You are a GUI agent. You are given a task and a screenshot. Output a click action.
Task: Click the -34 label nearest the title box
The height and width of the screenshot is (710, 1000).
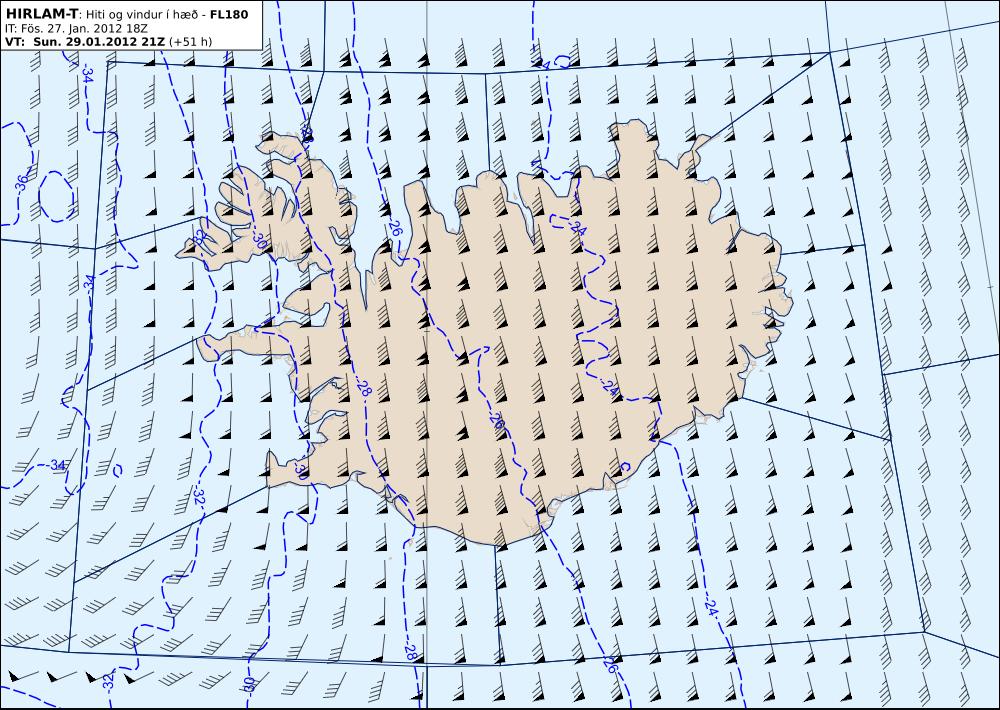click(x=87, y=74)
